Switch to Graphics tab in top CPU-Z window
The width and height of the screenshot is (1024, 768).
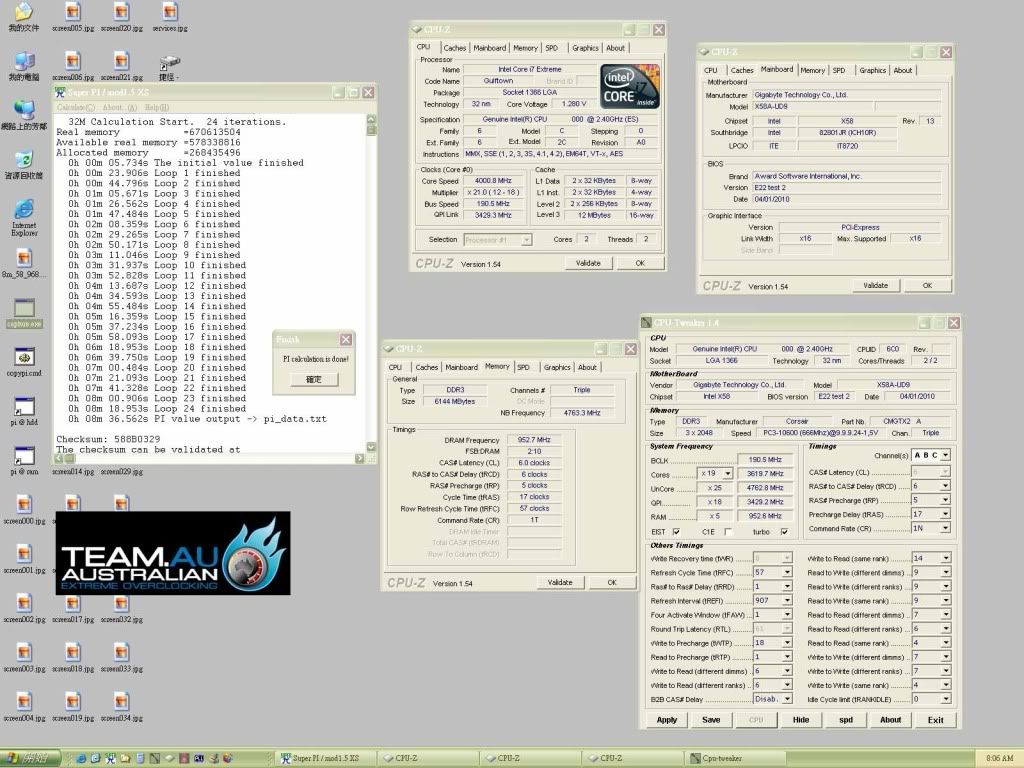coord(585,48)
